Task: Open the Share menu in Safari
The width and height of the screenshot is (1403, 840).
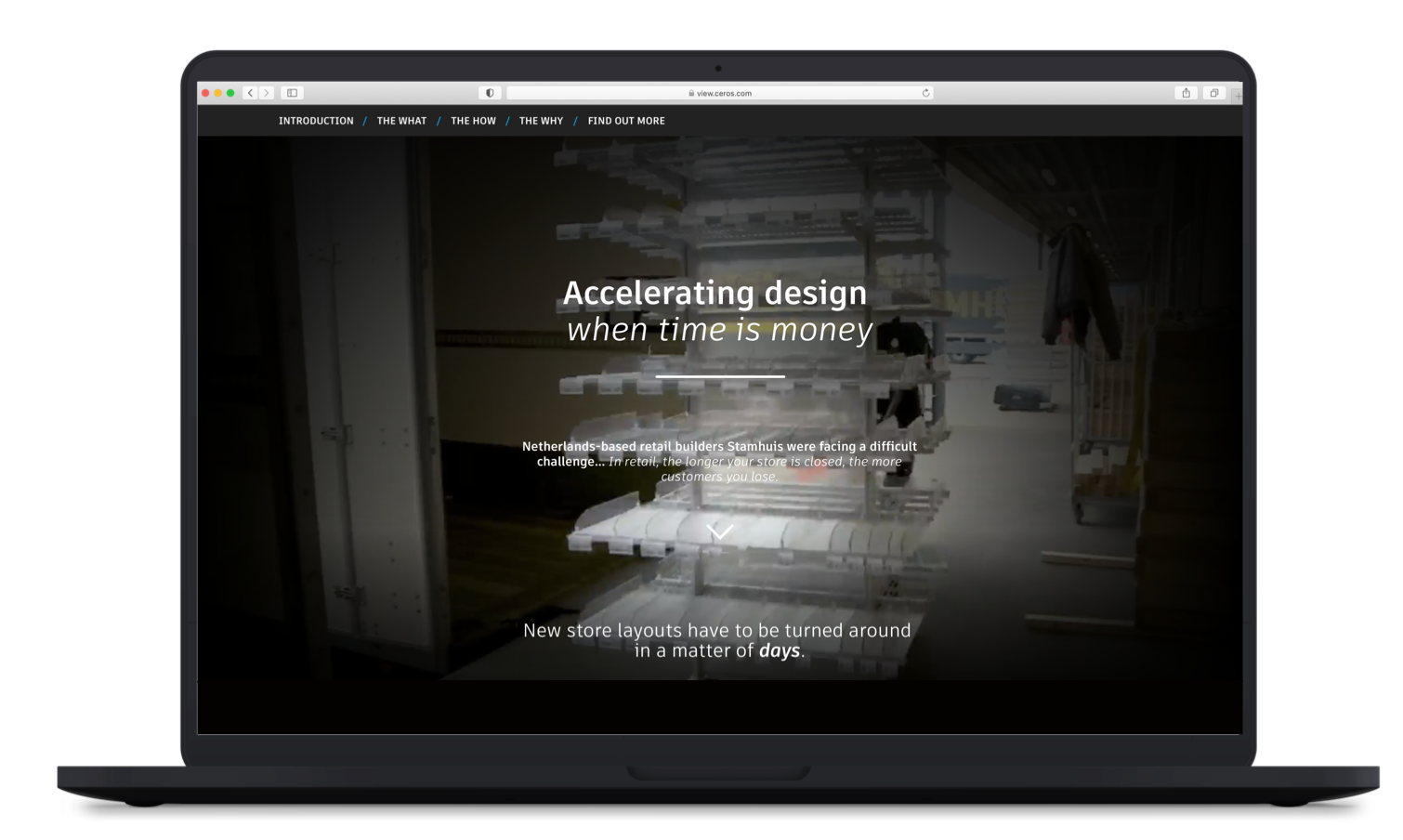Action: point(1186,93)
